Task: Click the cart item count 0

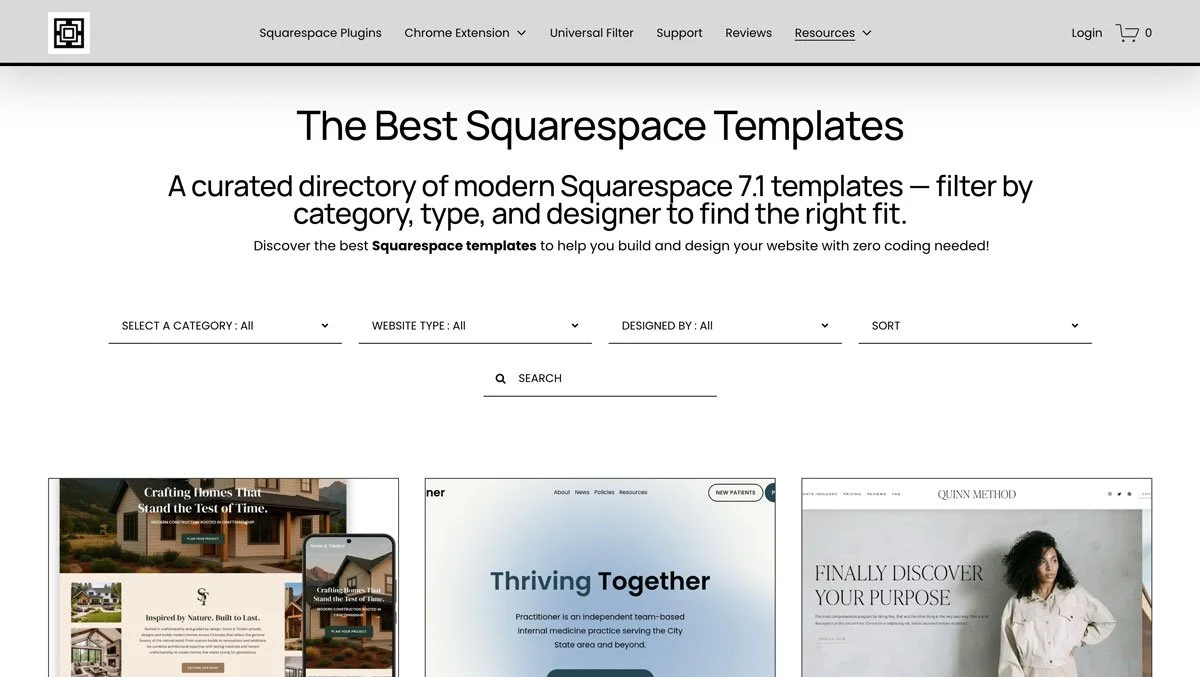Action: coord(1148,33)
